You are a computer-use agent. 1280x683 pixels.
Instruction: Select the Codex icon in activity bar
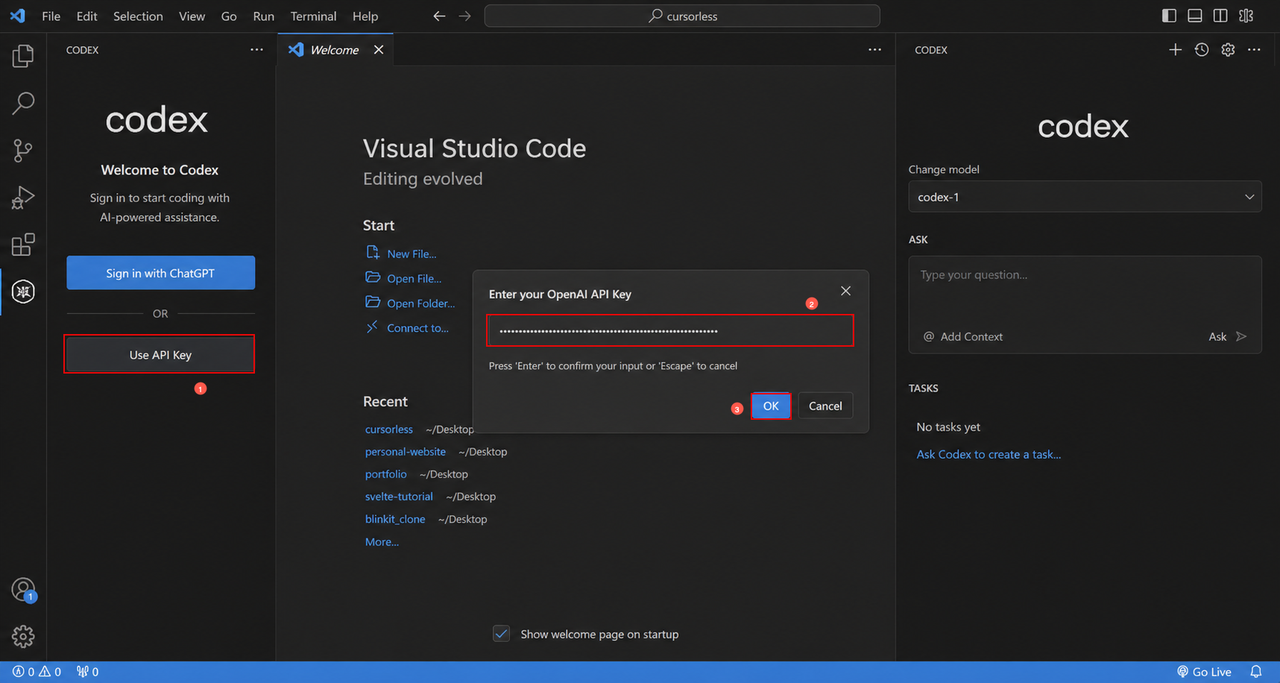[x=23, y=291]
